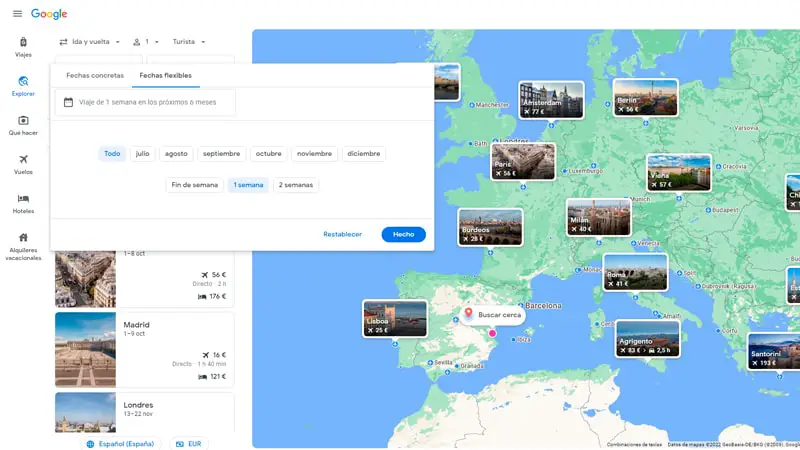The height and width of the screenshot is (450, 800).
Task: Open the Milán 40 € map card
Action: [598, 217]
